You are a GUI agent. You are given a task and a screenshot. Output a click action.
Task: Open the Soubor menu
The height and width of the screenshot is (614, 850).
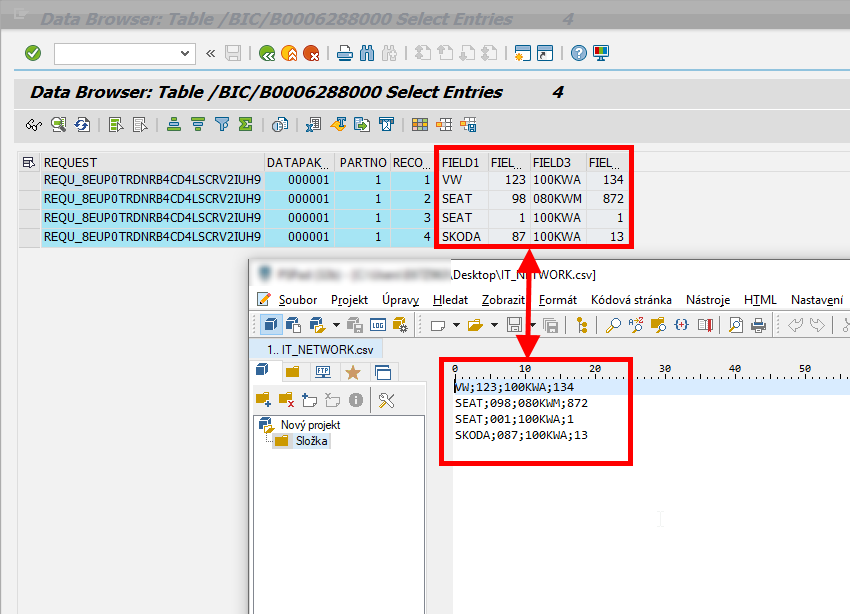(297, 300)
